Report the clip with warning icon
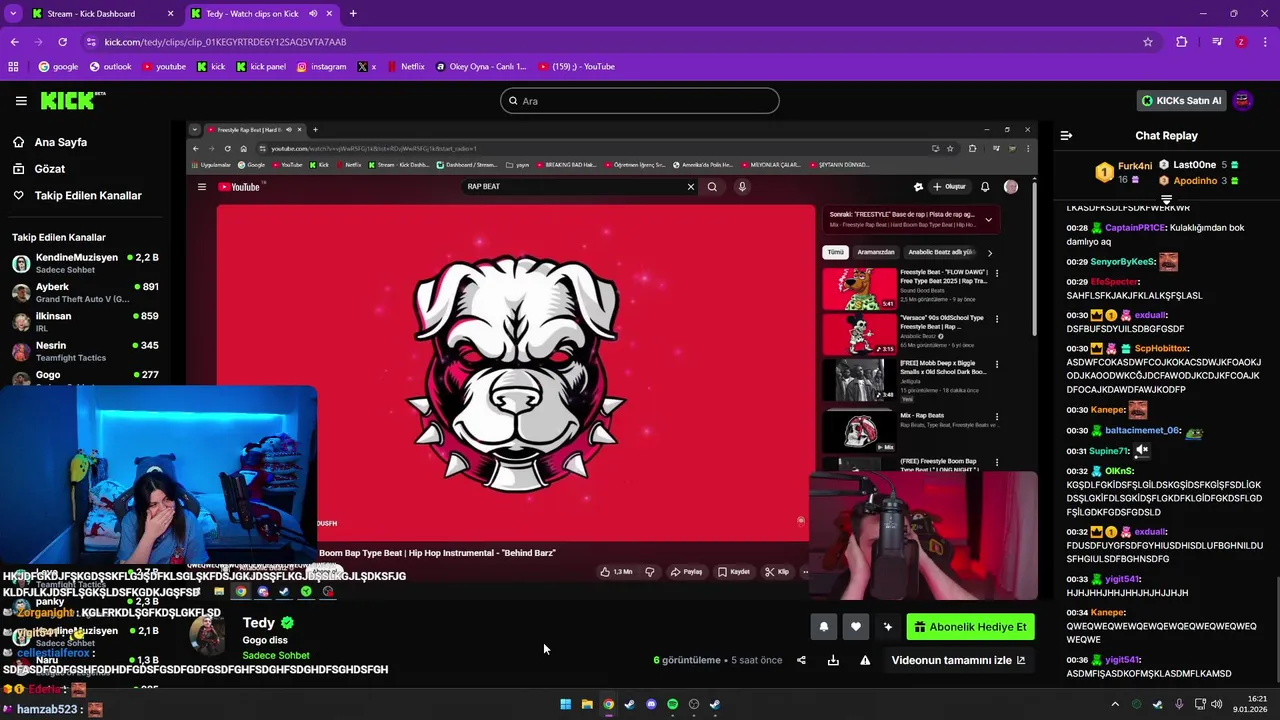Image resolution: width=1280 pixels, height=720 pixels. pyautogui.click(x=865, y=660)
